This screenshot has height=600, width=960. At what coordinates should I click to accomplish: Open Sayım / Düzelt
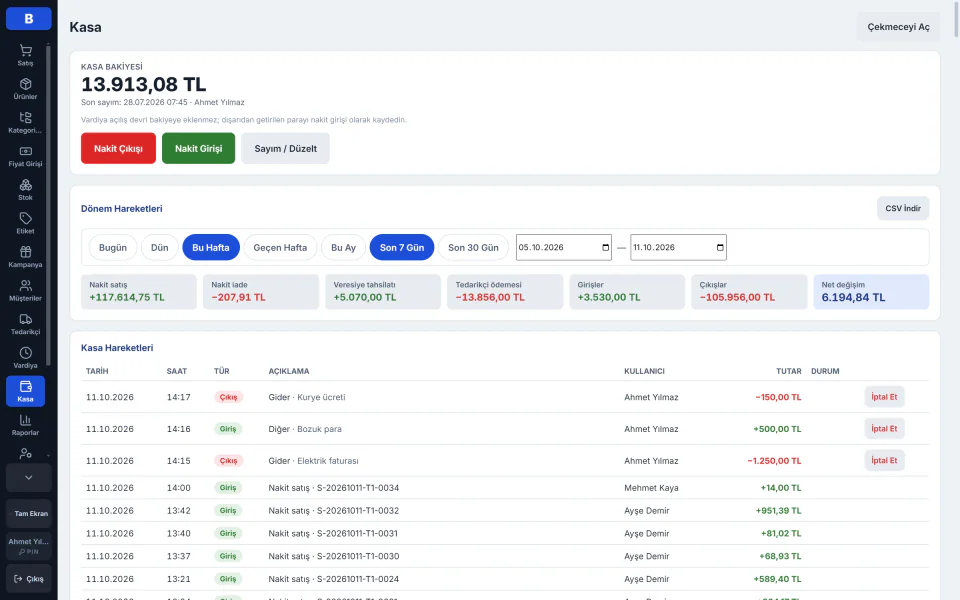[285, 148]
